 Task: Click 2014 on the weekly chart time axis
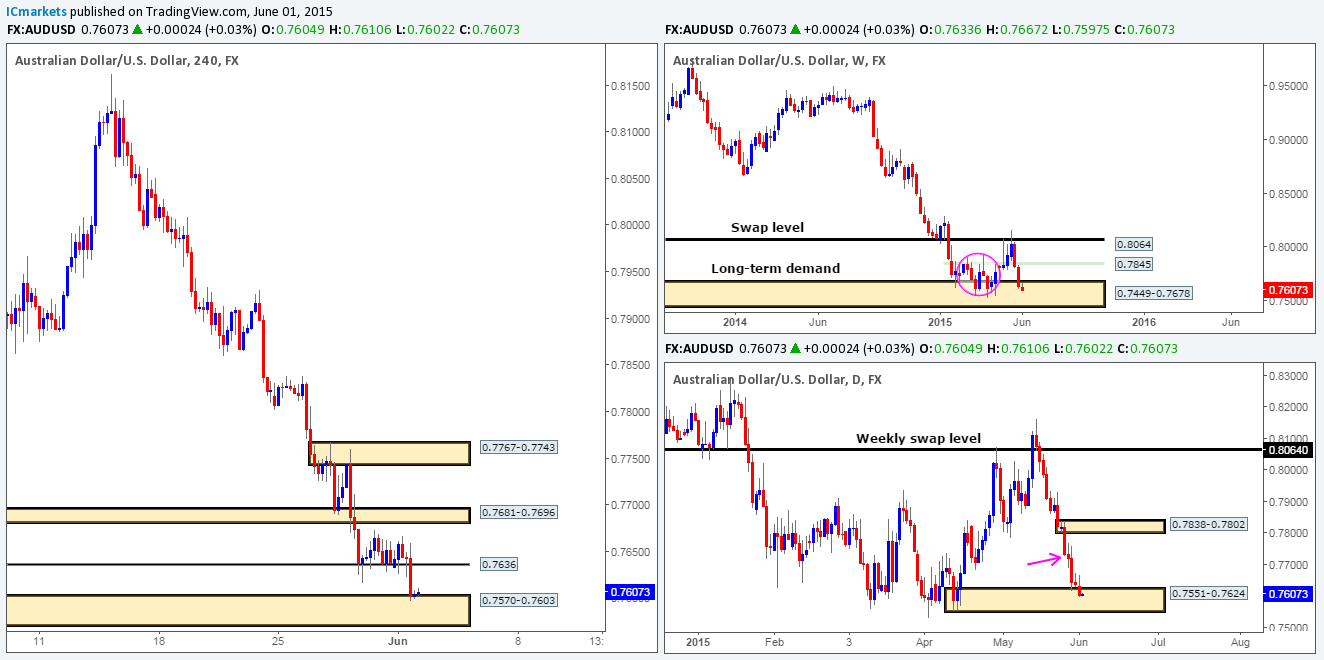coord(735,322)
